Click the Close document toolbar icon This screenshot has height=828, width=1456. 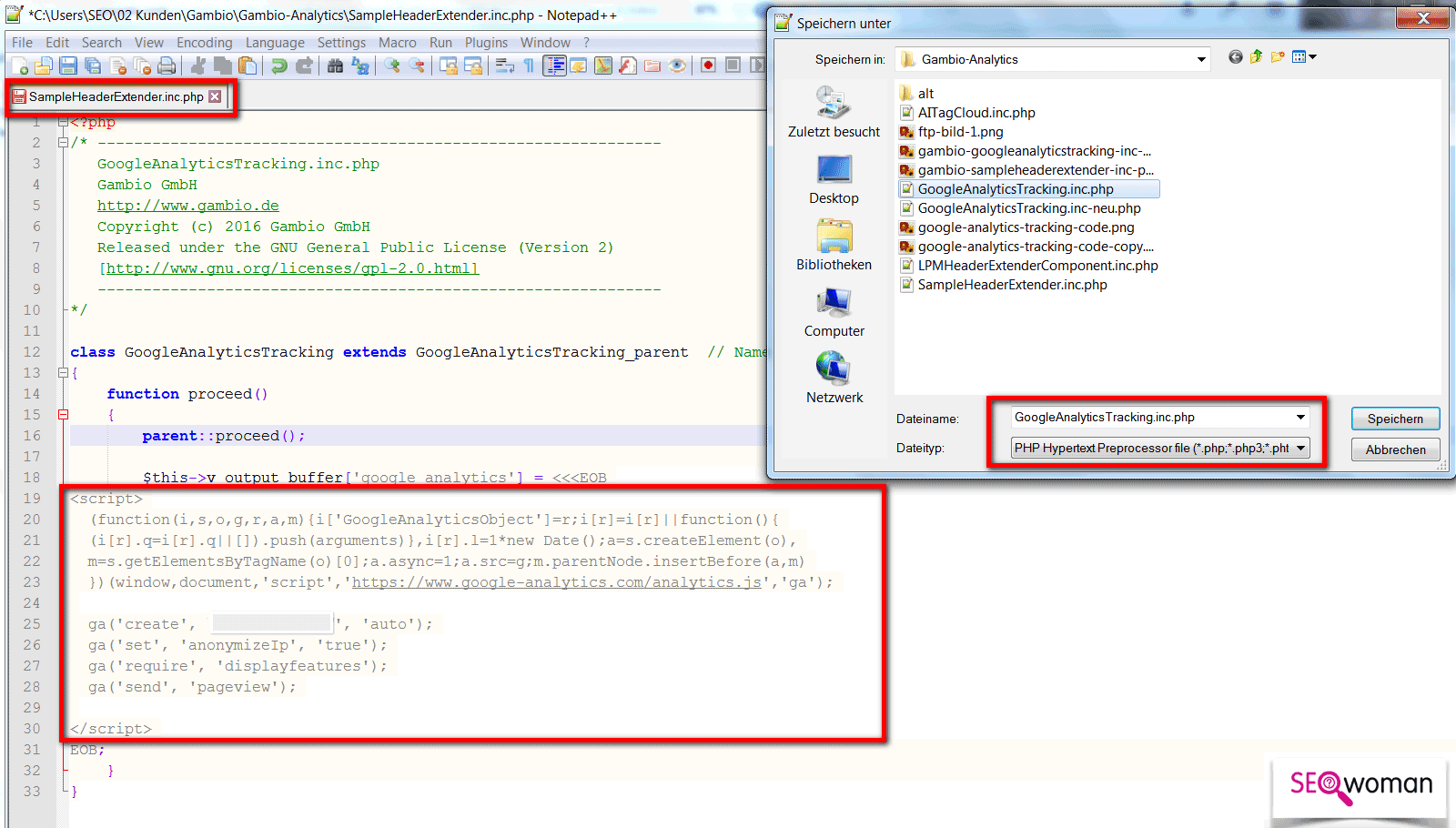(x=117, y=66)
